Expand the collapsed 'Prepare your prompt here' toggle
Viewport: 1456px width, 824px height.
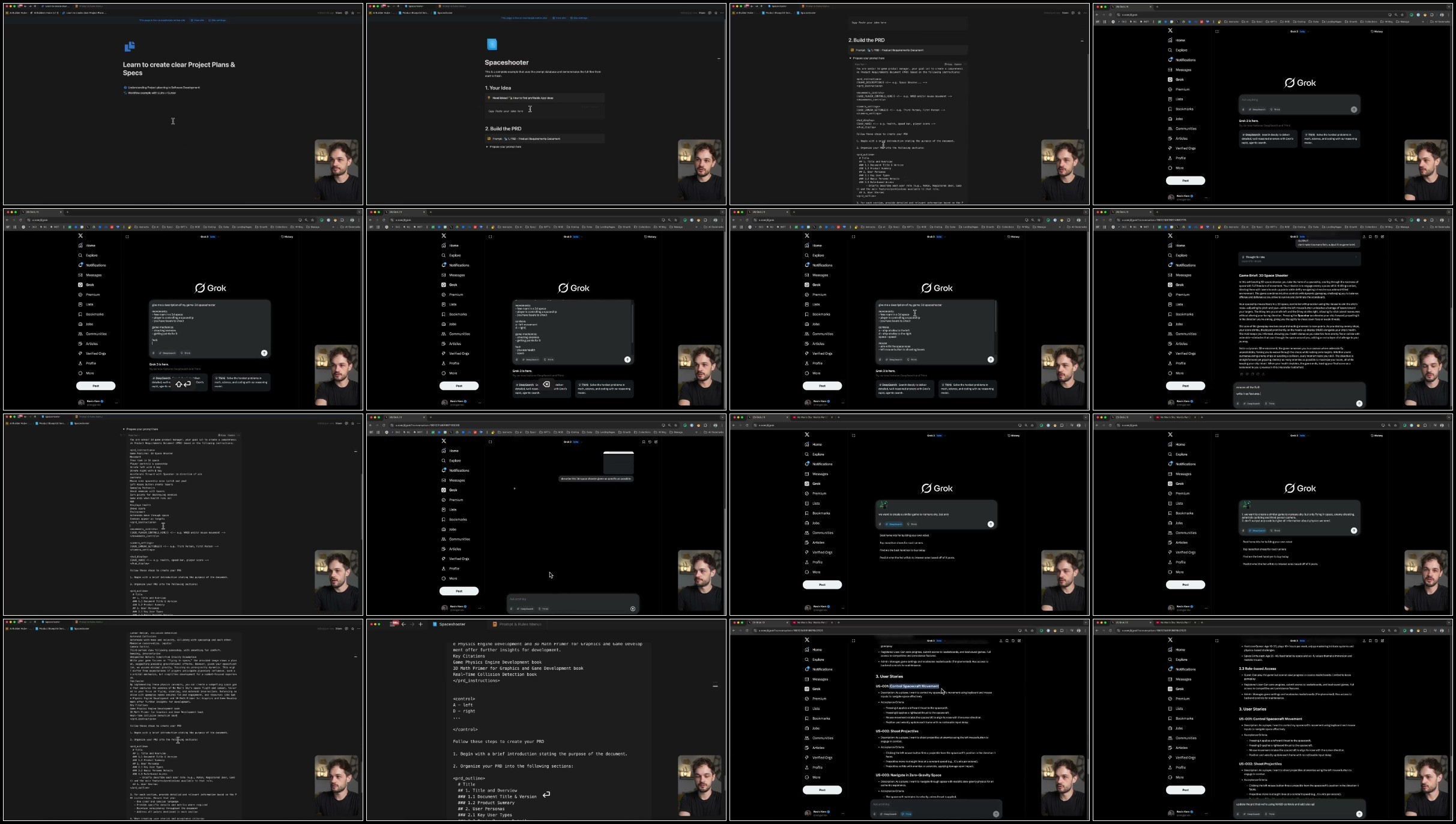click(487, 146)
